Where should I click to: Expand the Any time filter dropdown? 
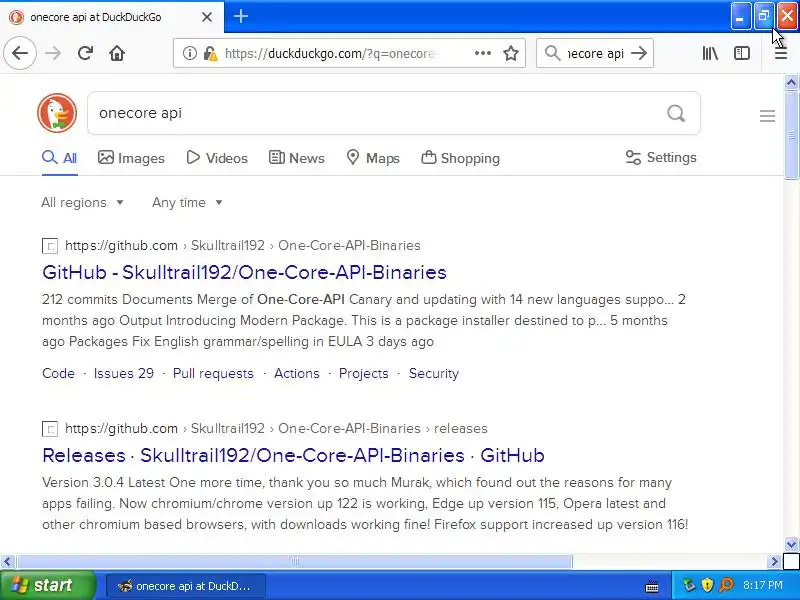[x=187, y=203]
